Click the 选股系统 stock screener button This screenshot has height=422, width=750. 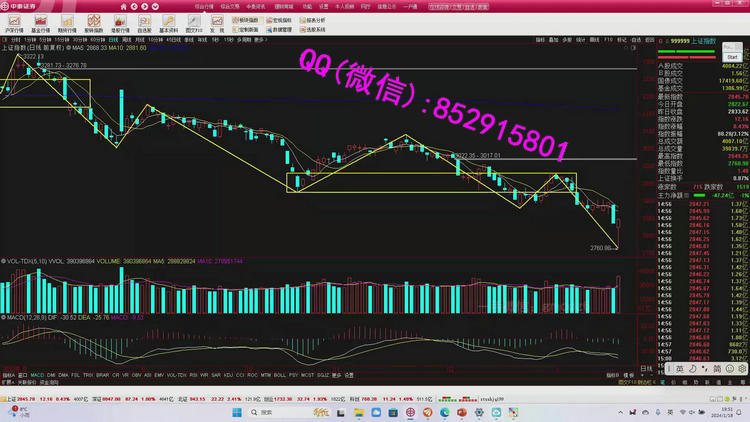coord(312,30)
